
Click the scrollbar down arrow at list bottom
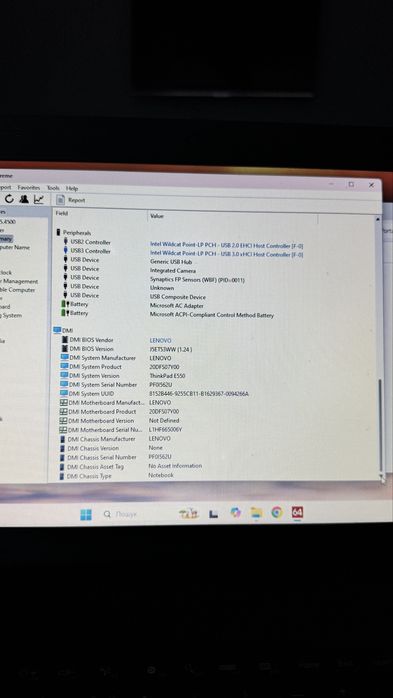381,476
